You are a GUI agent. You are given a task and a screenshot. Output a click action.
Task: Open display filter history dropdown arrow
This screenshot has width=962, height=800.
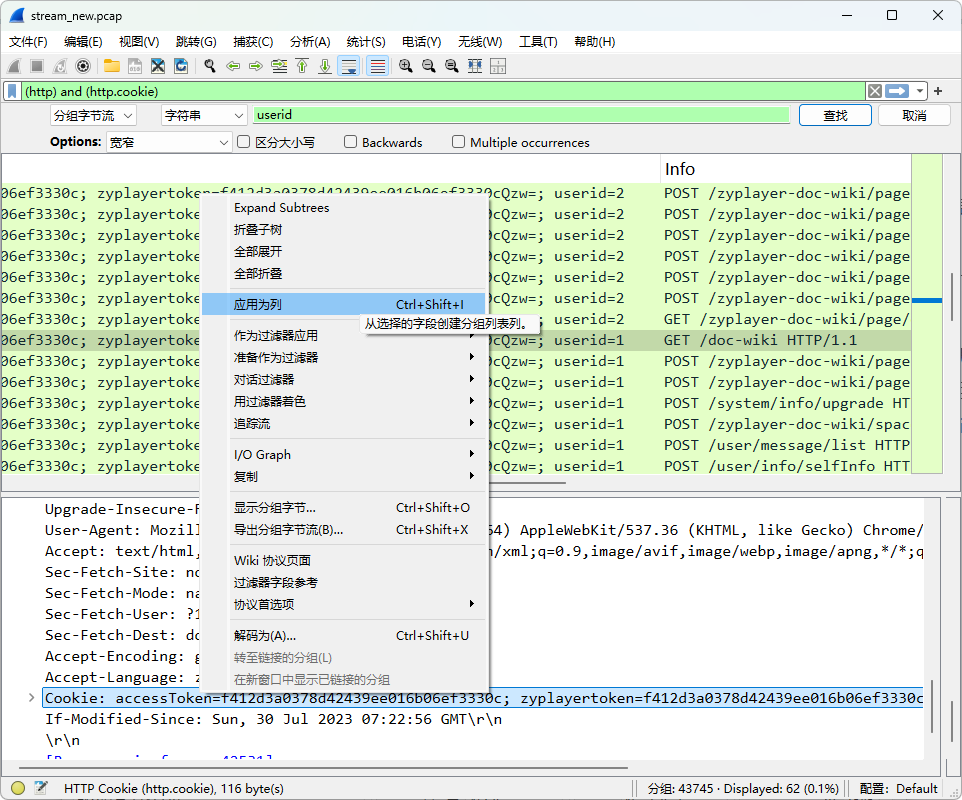click(x=919, y=91)
